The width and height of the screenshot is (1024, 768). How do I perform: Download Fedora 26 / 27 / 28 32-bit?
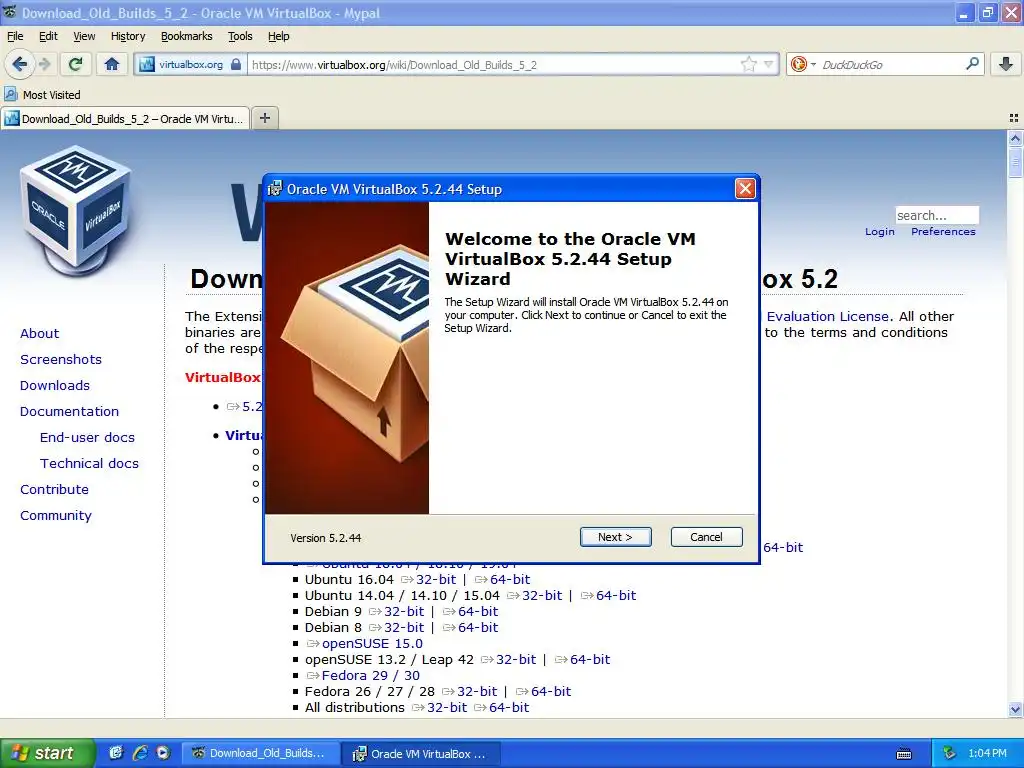tap(477, 692)
